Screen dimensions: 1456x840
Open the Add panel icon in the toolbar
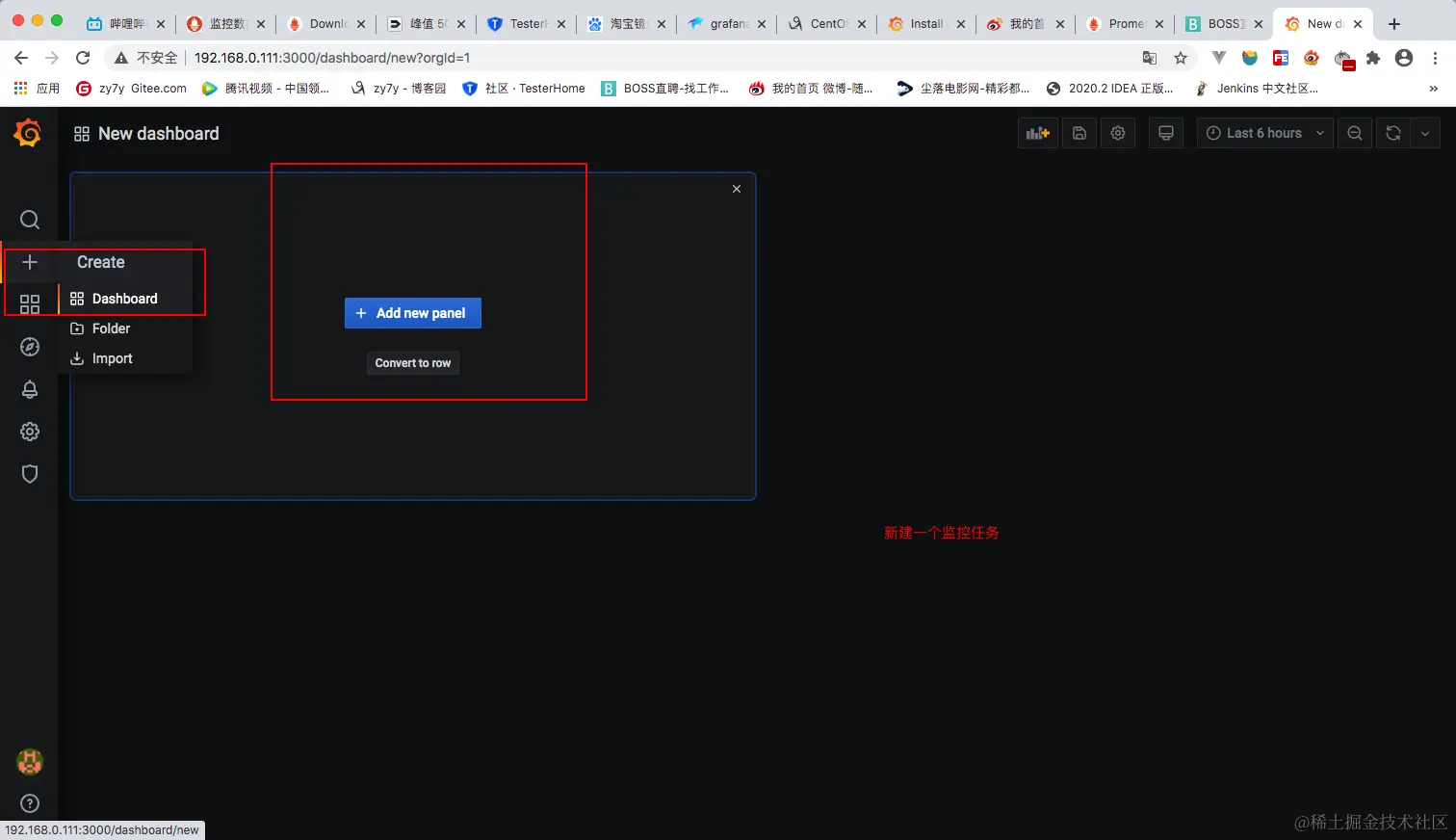coord(1037,133)
